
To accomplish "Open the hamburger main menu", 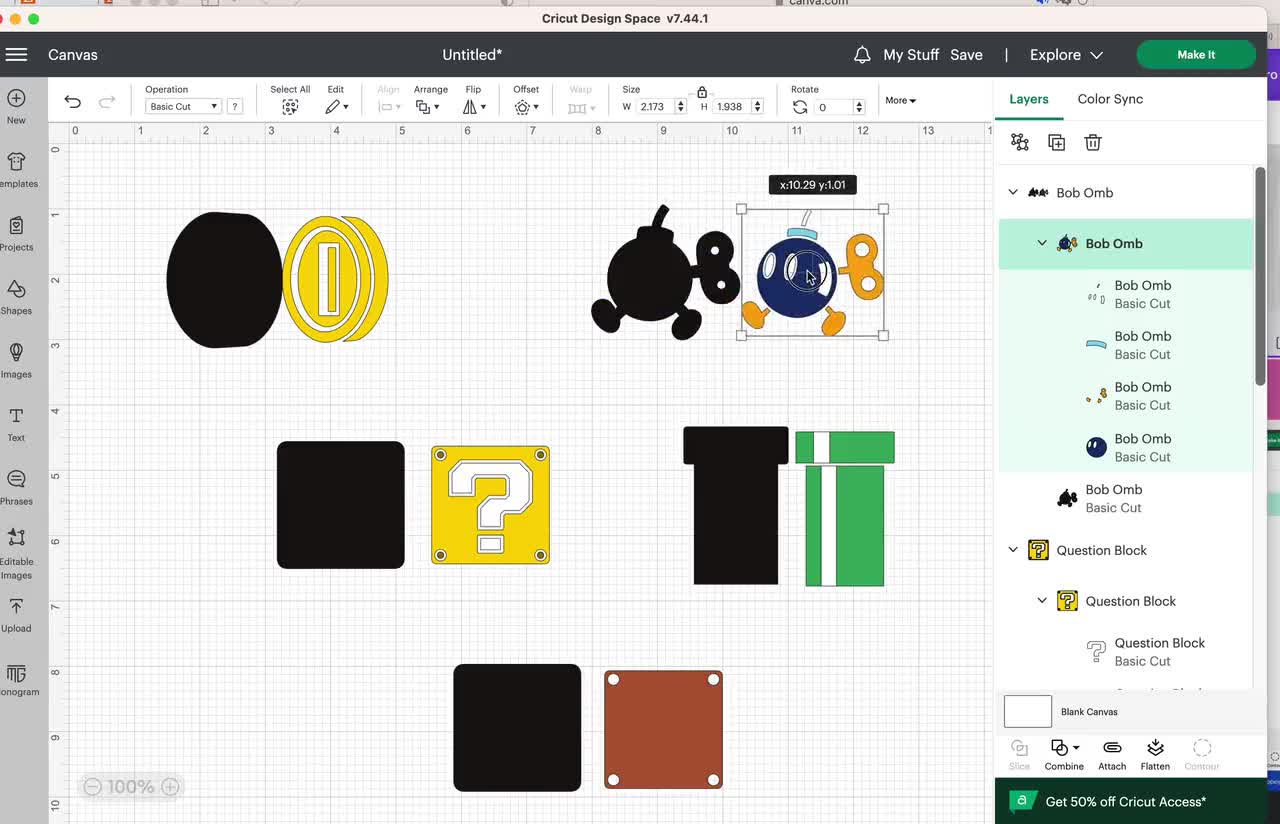I will 16,55.
